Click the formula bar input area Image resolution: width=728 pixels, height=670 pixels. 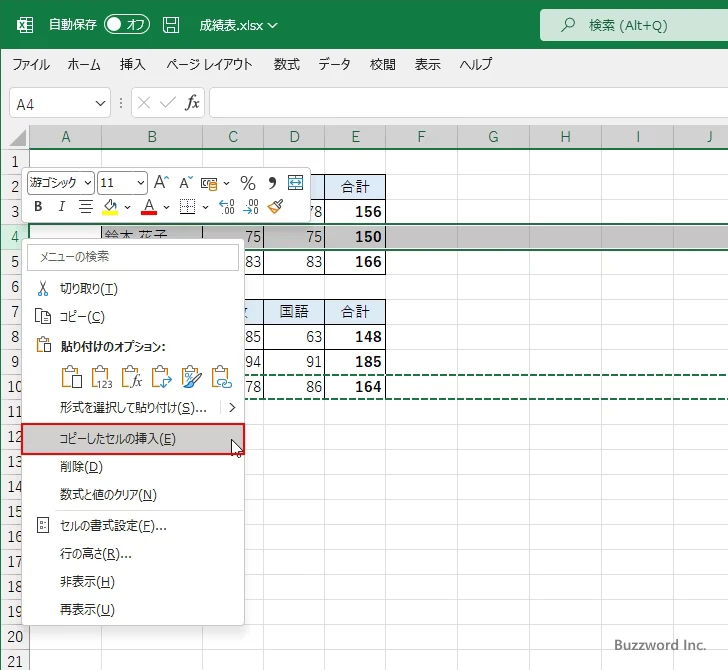469,103
